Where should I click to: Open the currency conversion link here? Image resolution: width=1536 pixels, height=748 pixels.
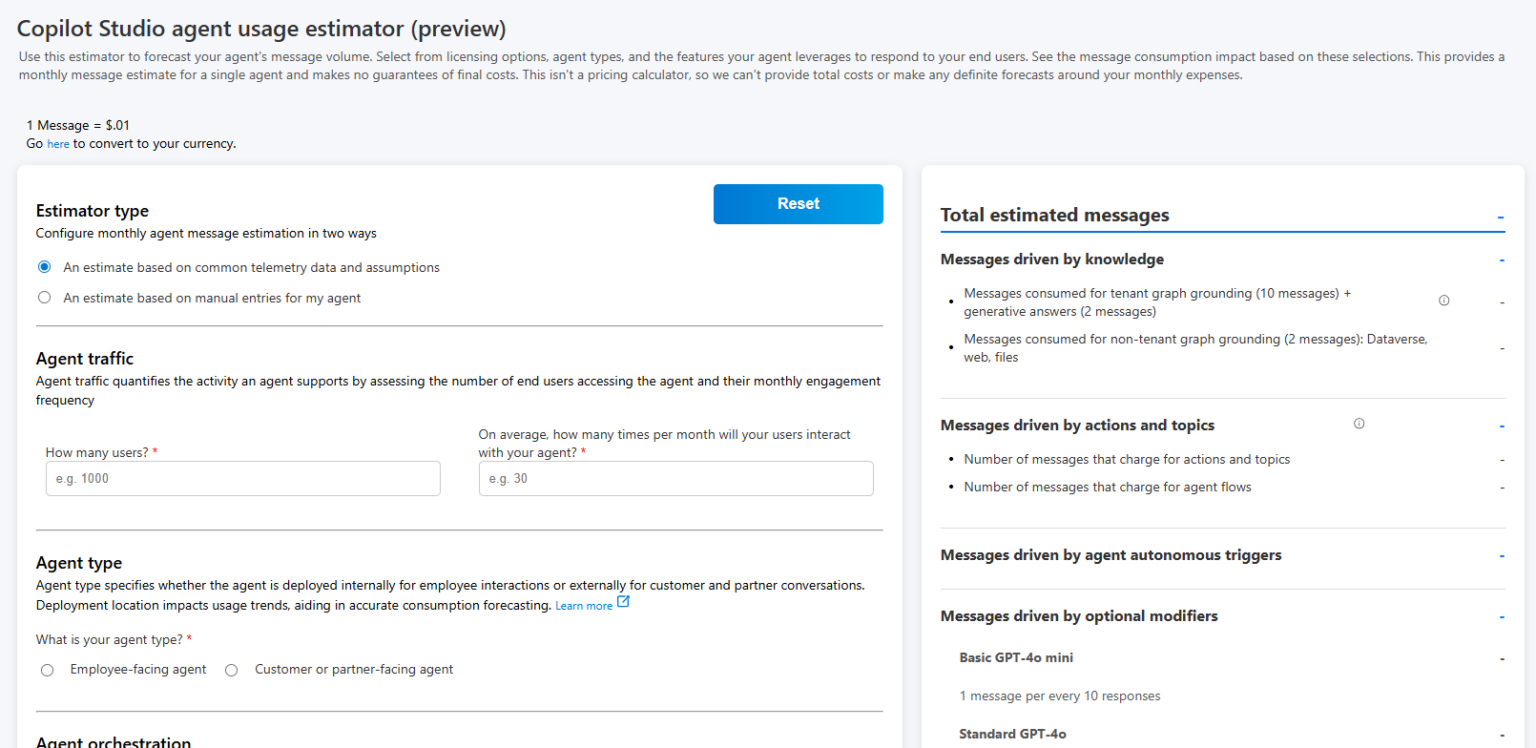click(57, 143)
